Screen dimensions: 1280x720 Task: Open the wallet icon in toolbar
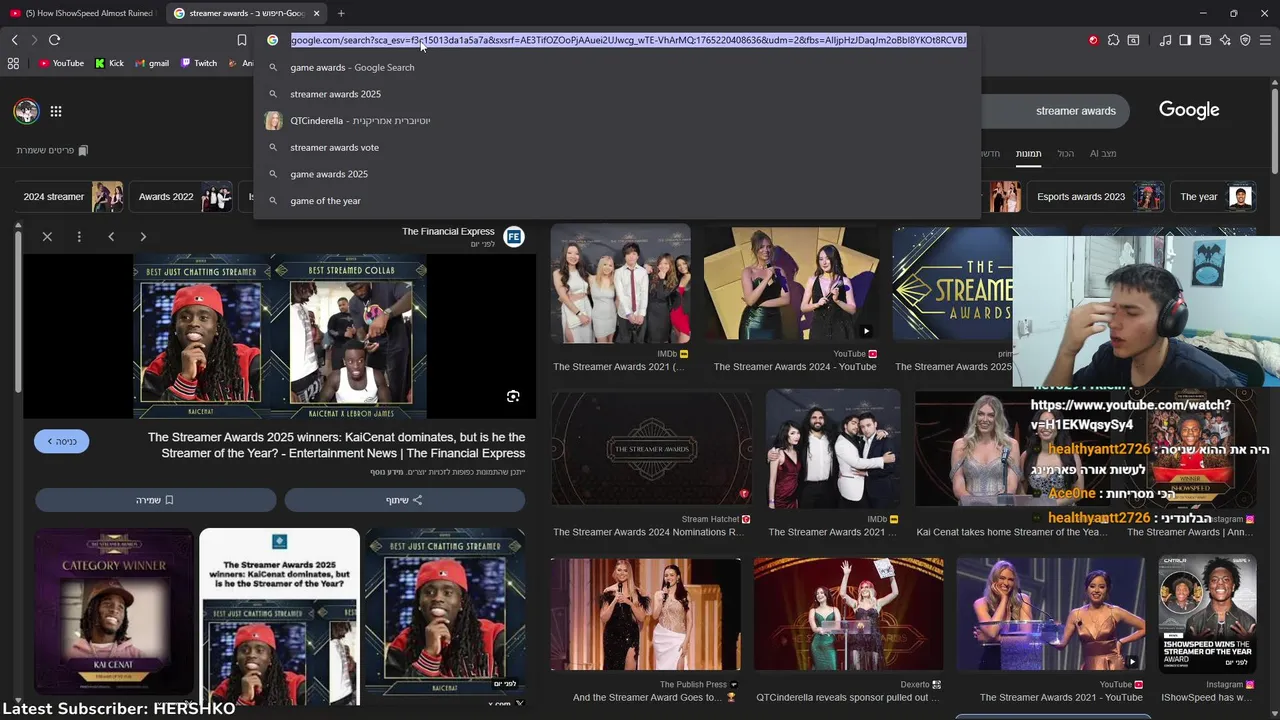click(x=1205, y=40)
